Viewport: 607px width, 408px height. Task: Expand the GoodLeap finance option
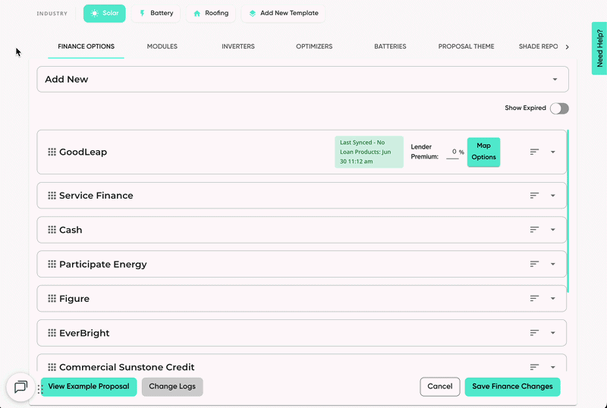tap(553, 152)
